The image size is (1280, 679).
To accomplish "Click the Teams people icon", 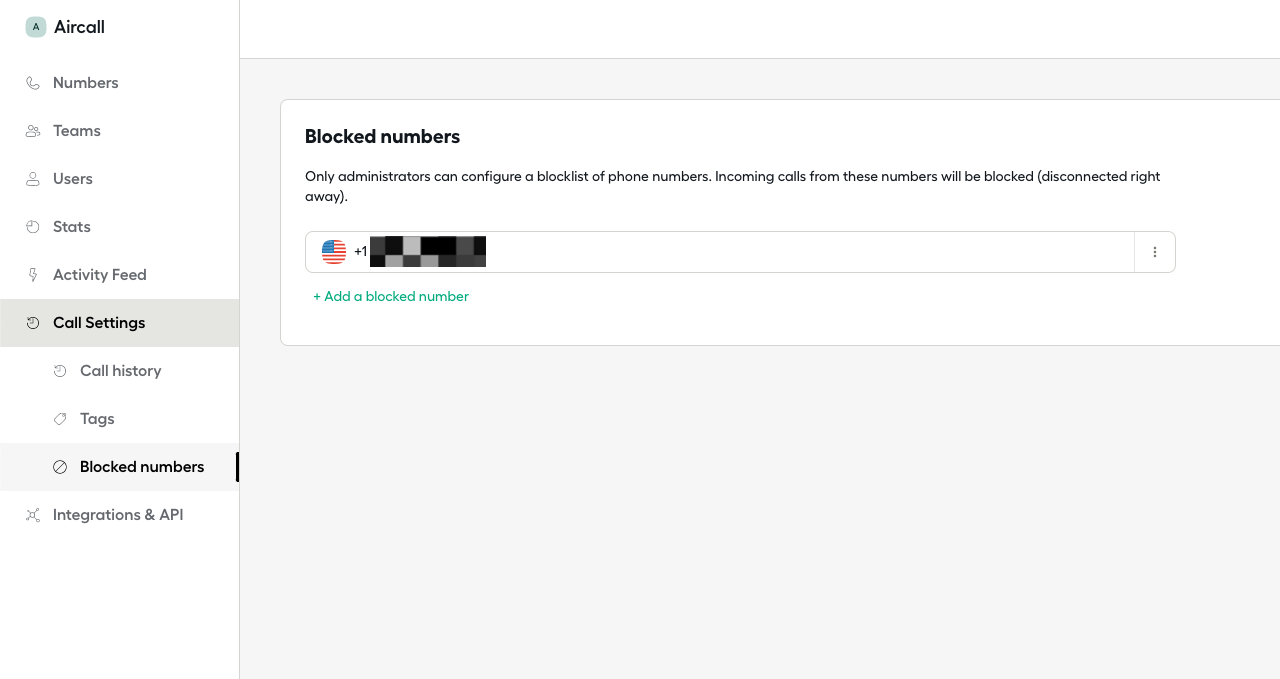I will (33, 131).
